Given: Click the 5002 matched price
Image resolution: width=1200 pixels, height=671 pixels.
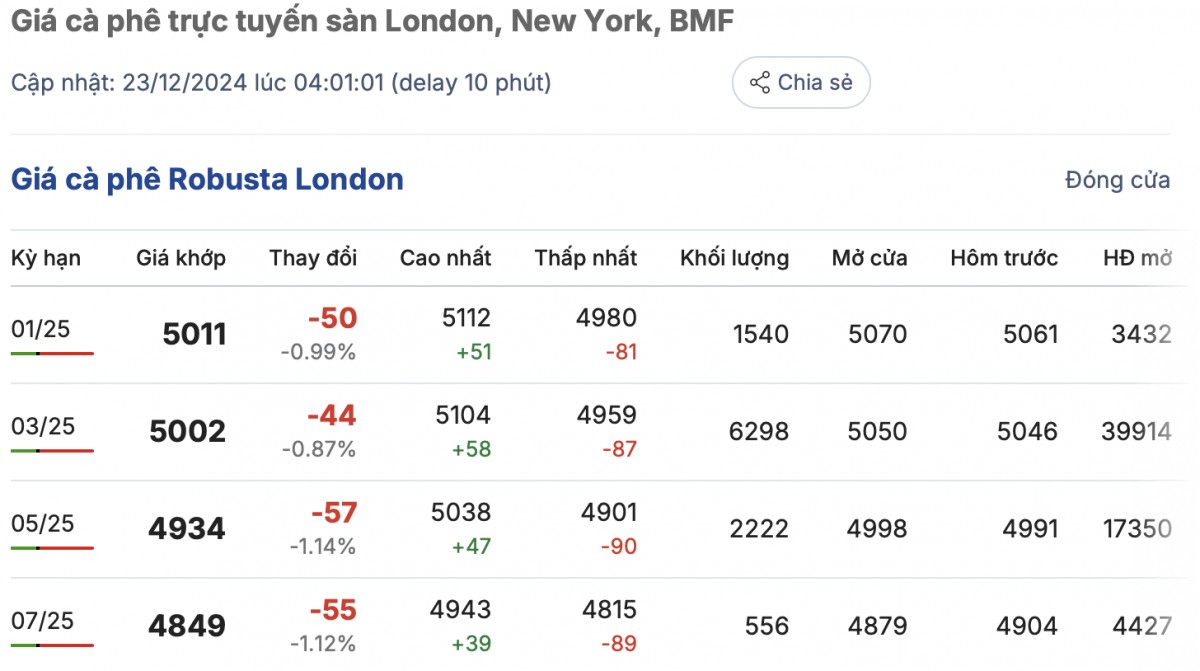Looking at the screenshot, I should 188,432.
